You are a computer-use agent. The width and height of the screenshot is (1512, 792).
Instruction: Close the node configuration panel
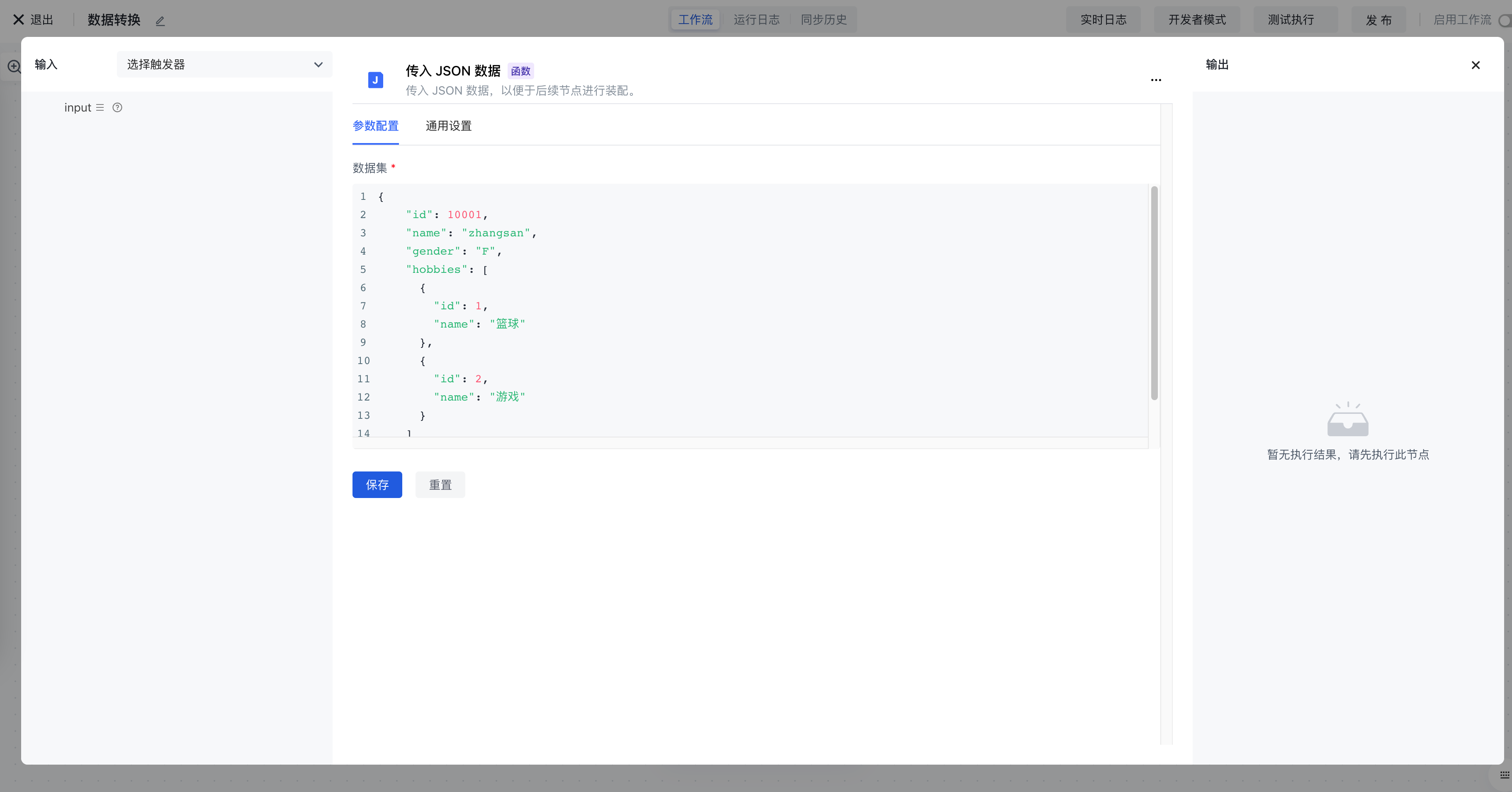click(1475, 65)
